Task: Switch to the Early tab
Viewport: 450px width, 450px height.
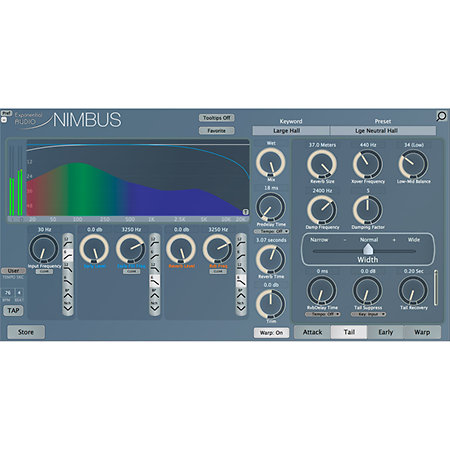Action: tap(386, 332)
